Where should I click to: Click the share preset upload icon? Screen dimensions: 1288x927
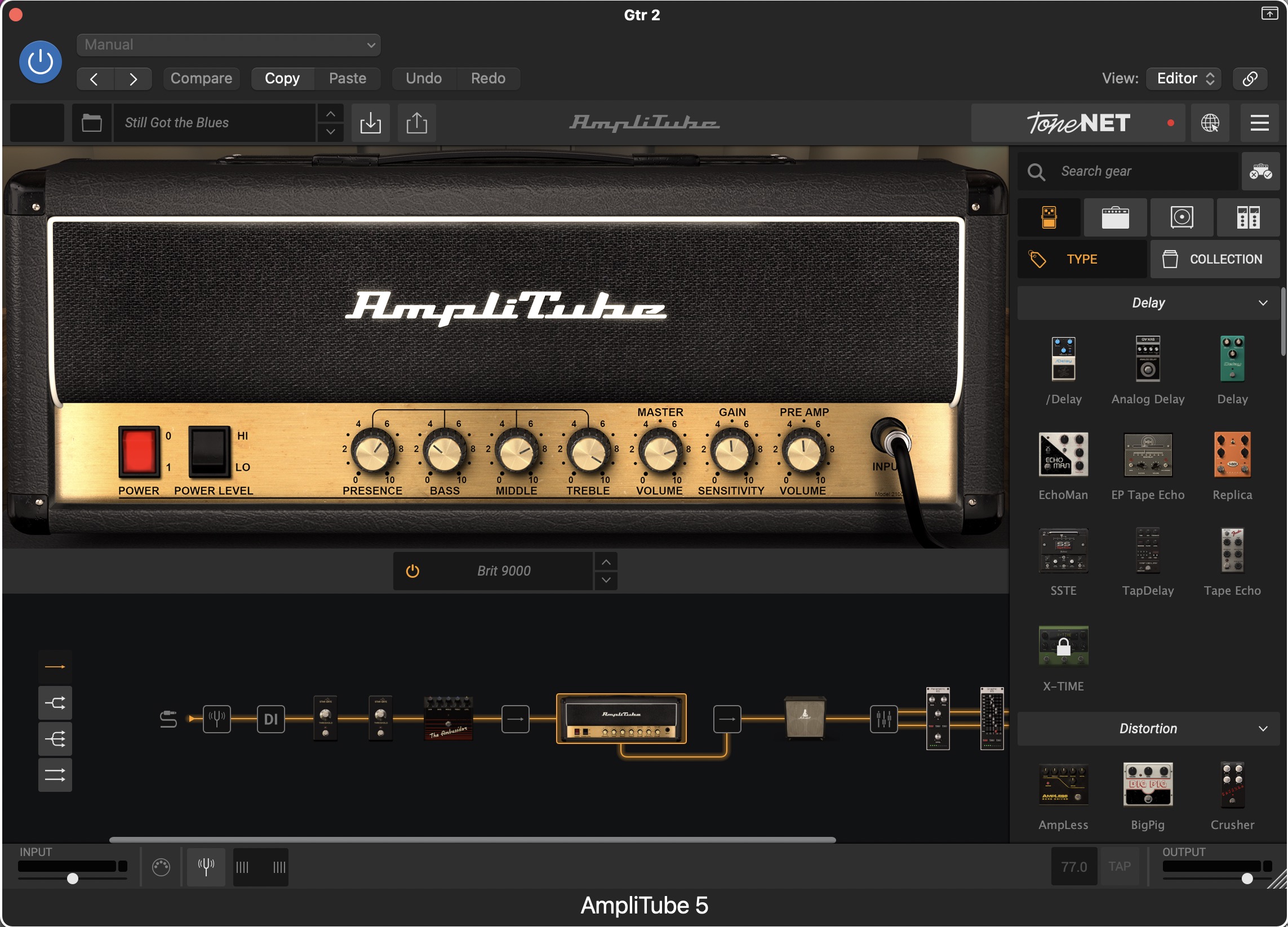click(x=417, y=123)
